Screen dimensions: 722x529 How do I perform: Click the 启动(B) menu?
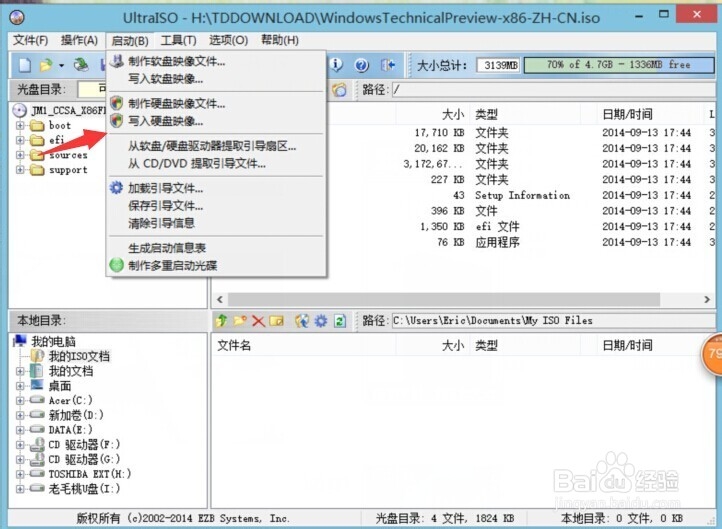[130, 41]
